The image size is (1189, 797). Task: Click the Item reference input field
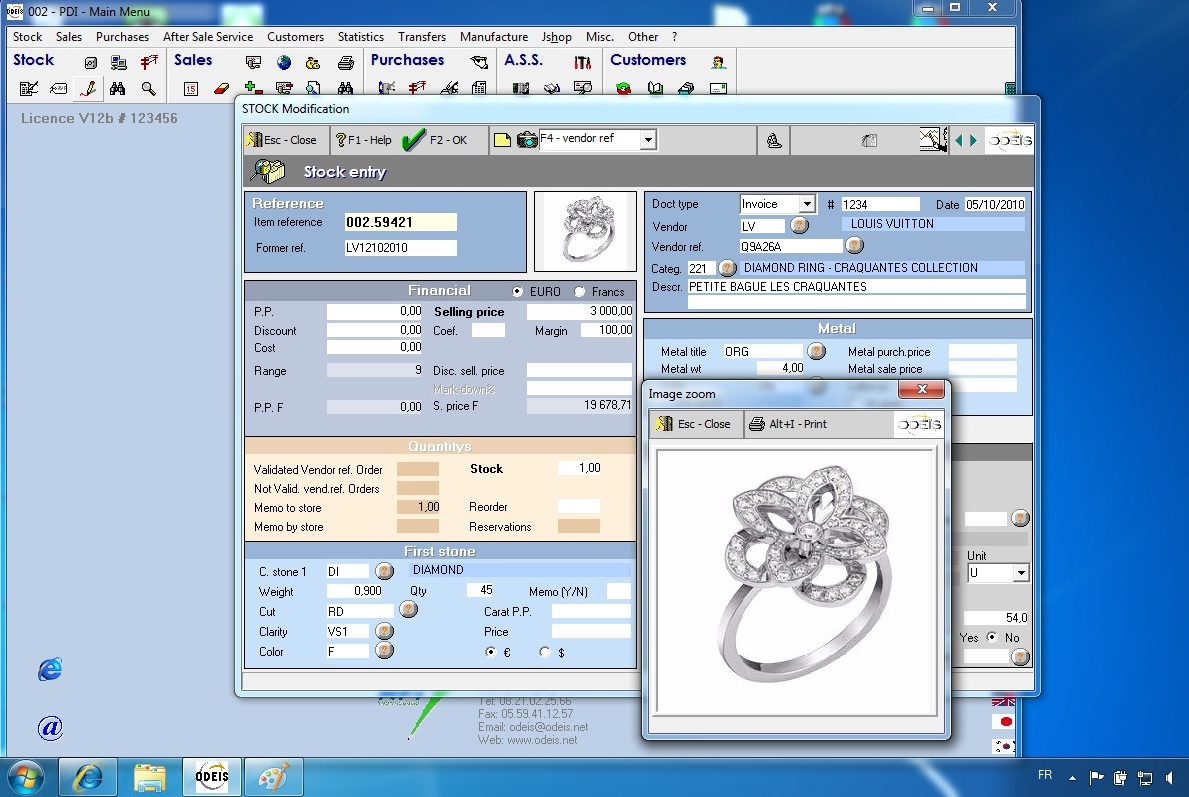(x=400, y=222)
